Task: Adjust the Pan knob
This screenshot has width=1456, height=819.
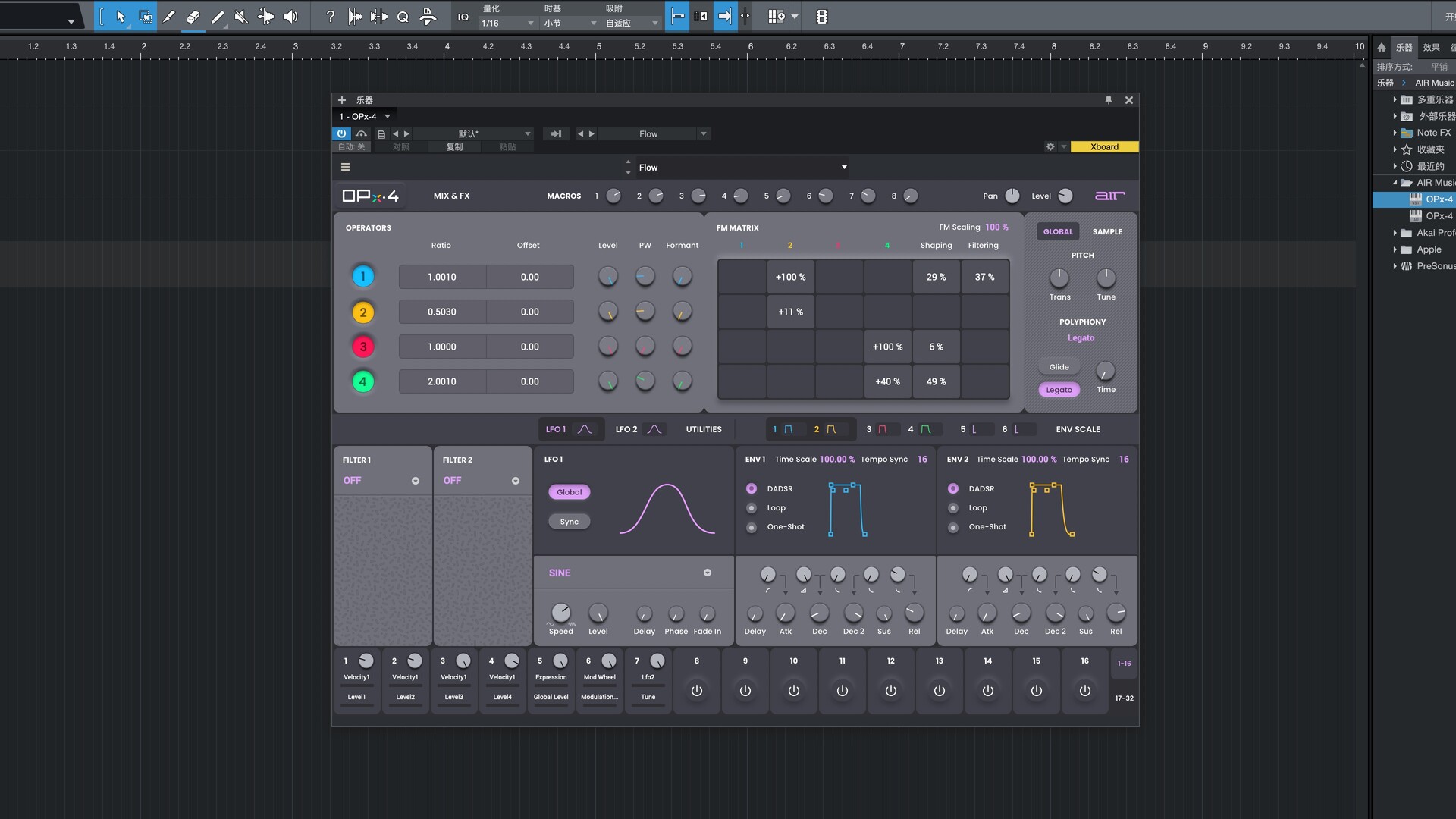Action: [x=1012, y=196]
